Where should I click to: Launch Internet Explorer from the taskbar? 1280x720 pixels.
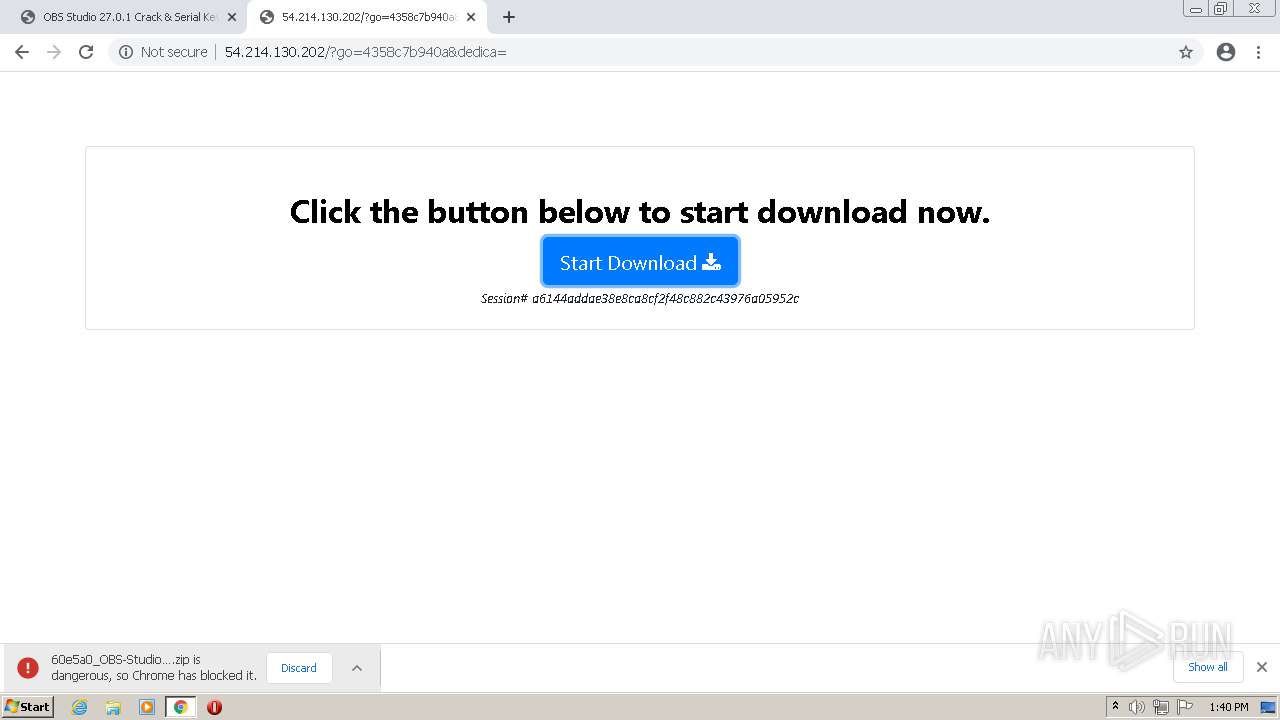[80, 707]
